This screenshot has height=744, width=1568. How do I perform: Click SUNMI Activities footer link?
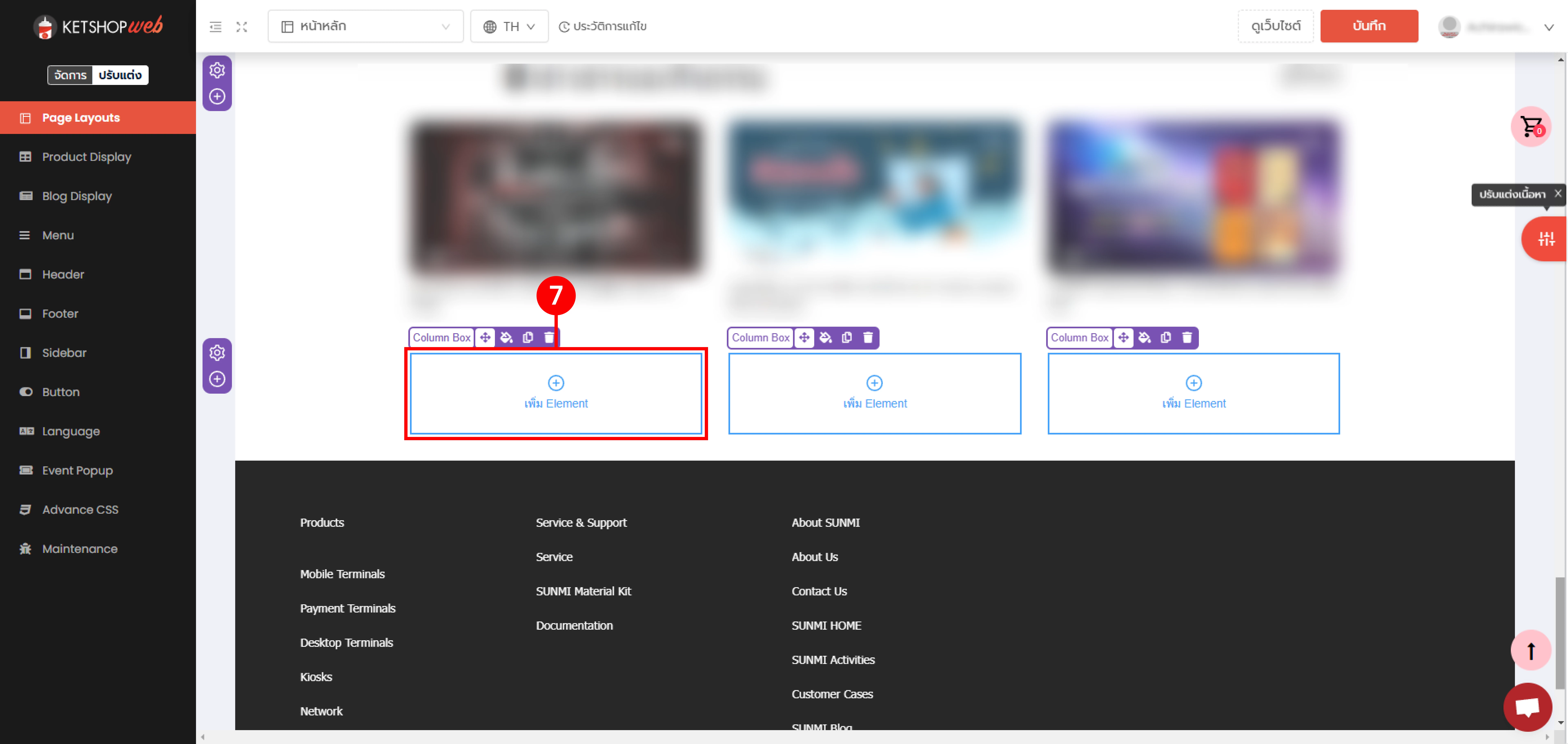833,660
